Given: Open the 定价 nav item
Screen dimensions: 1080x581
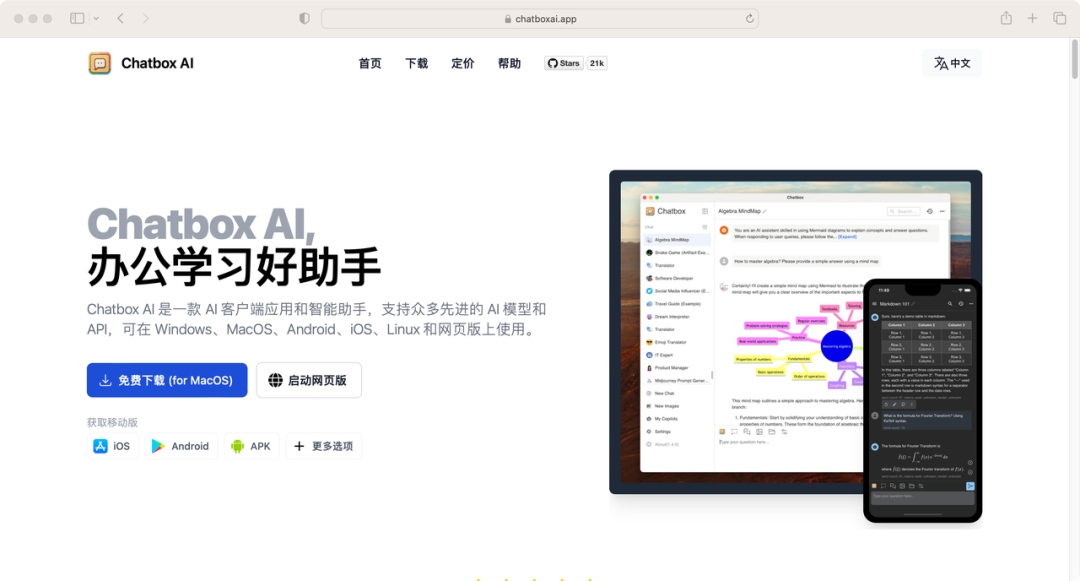Looking at the screenshot, I should tap(463, 63).
